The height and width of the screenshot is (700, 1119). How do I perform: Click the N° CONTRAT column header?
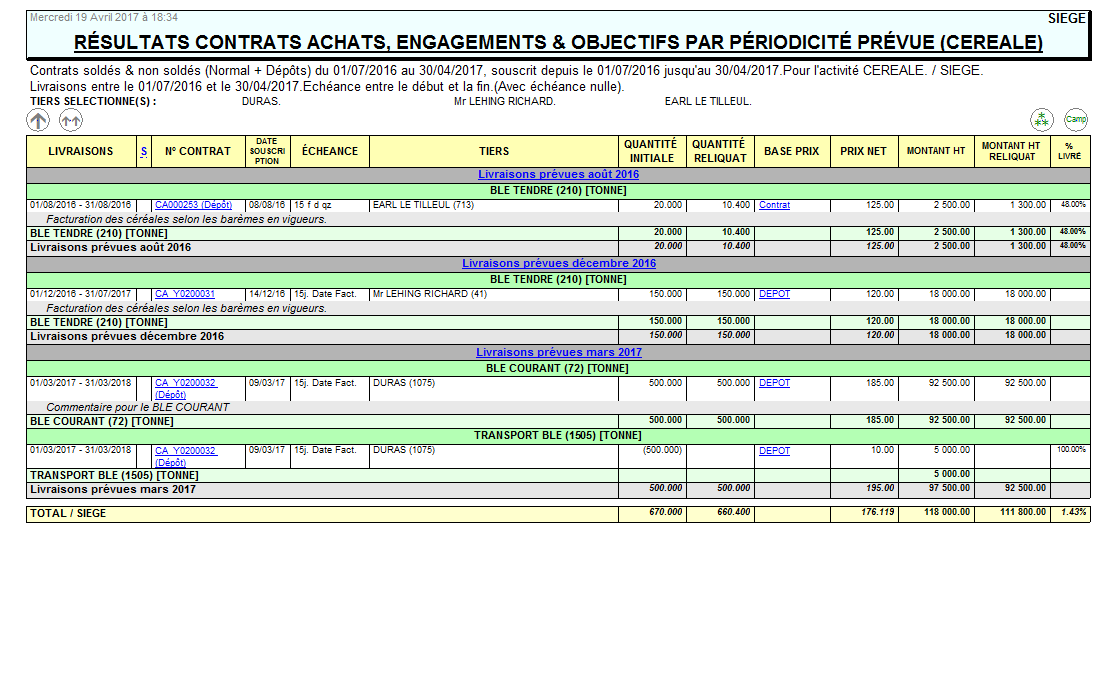[196, 151]
